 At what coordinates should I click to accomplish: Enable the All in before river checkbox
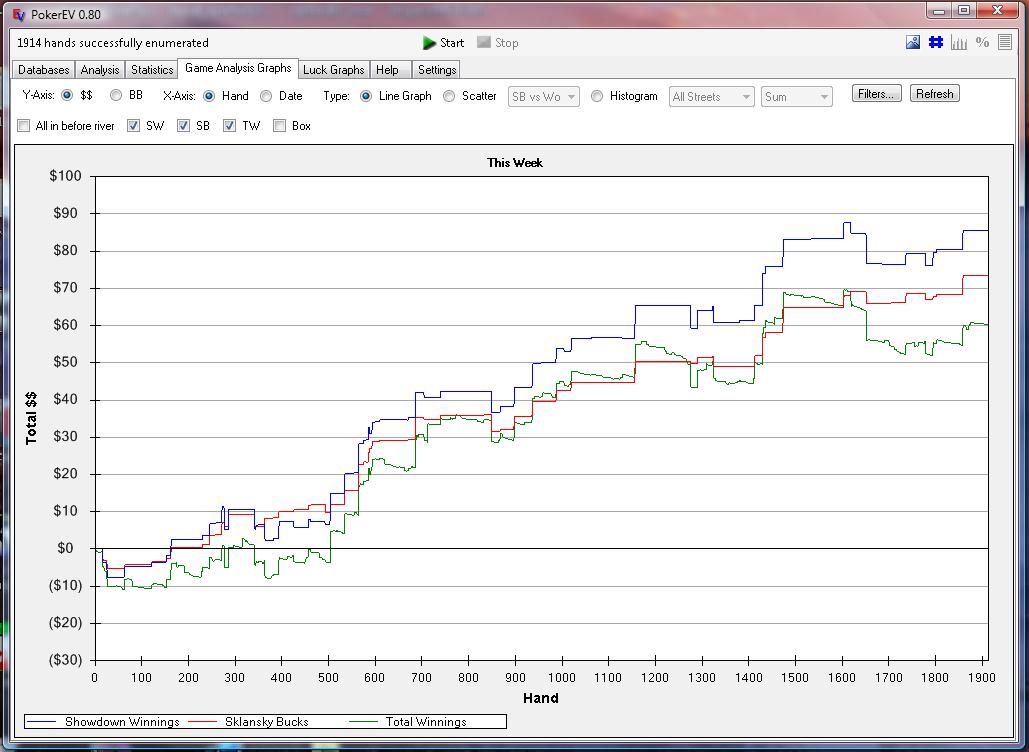coord(24,126)
